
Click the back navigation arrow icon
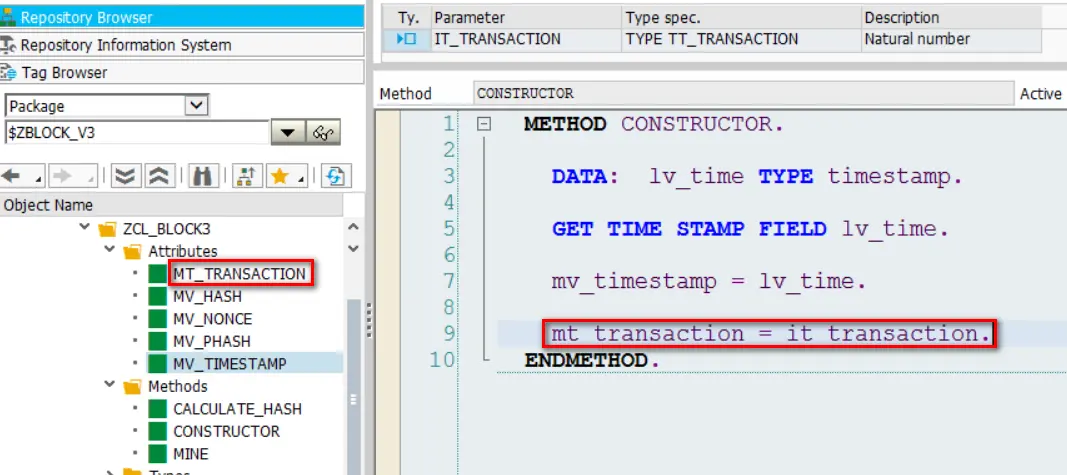click(11, 176)
